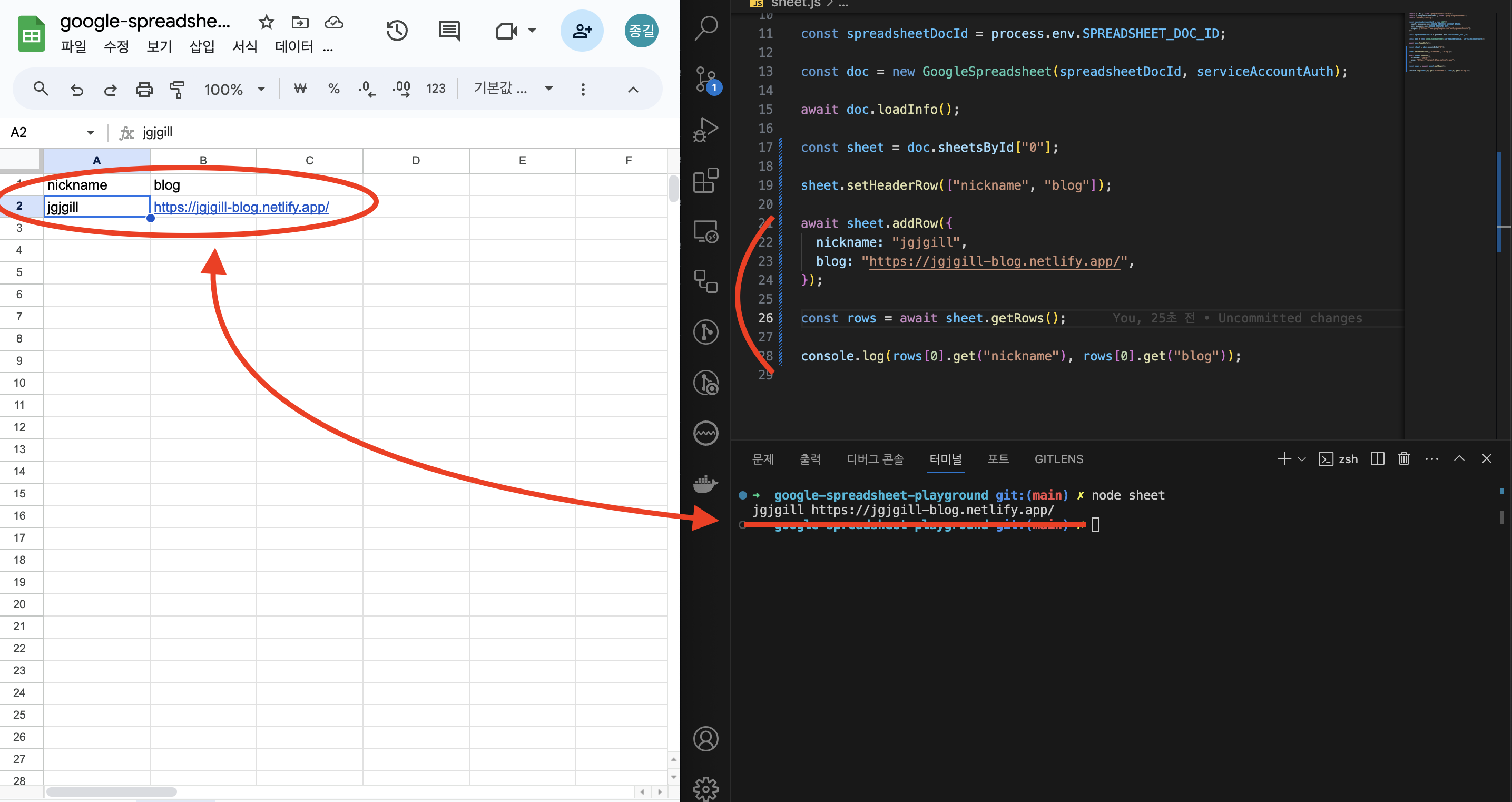1512x802 pixels.
Task: Click the Docker whale icon in sidebar
Action: 706,484
